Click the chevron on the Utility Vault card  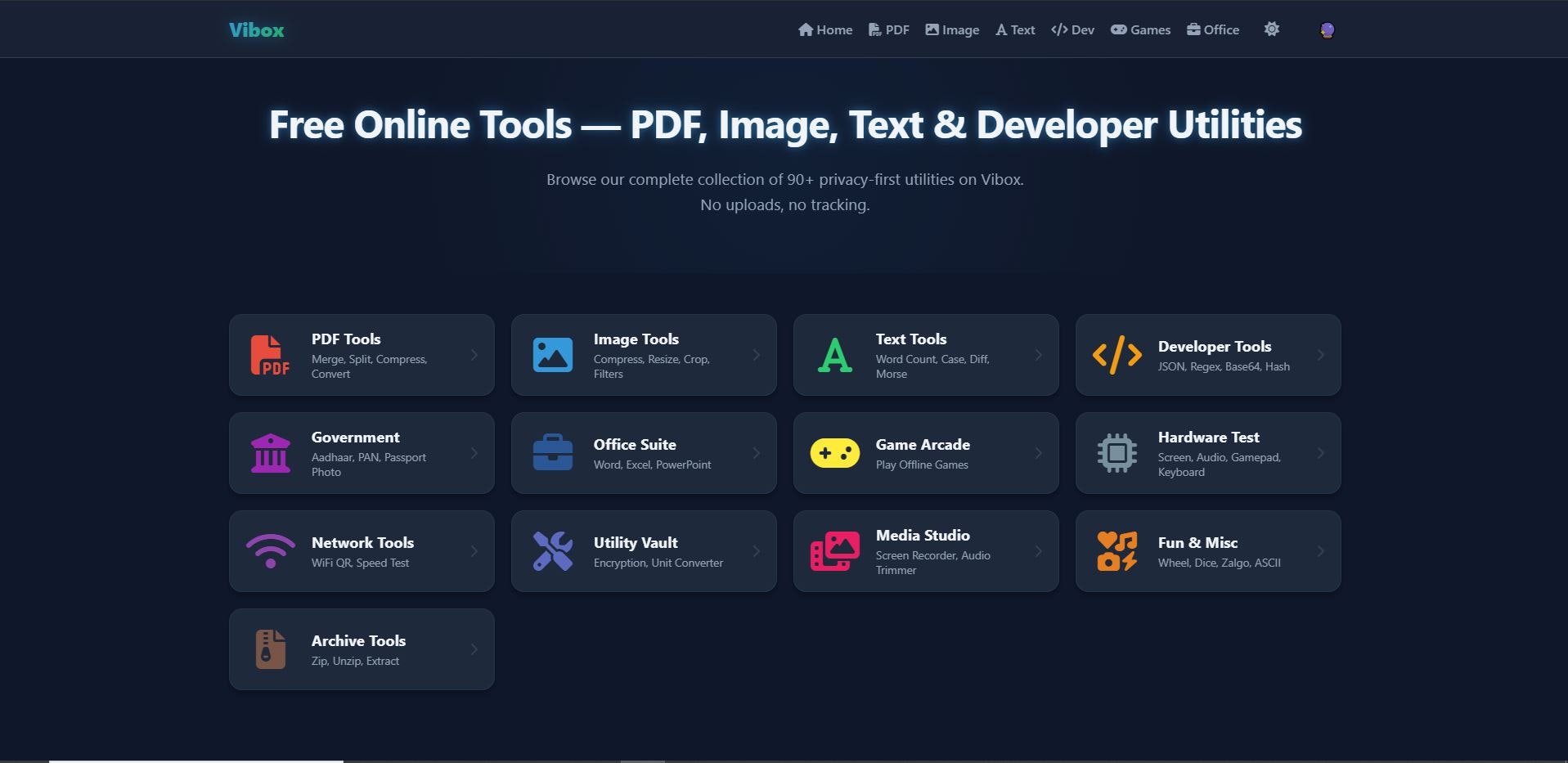[x=757, y=551]
